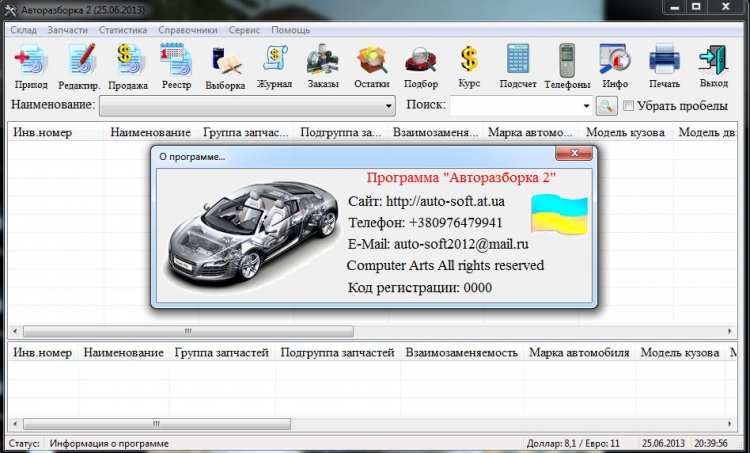
Task: Click the Код регистрации: 0000 text
Action: 419,287
